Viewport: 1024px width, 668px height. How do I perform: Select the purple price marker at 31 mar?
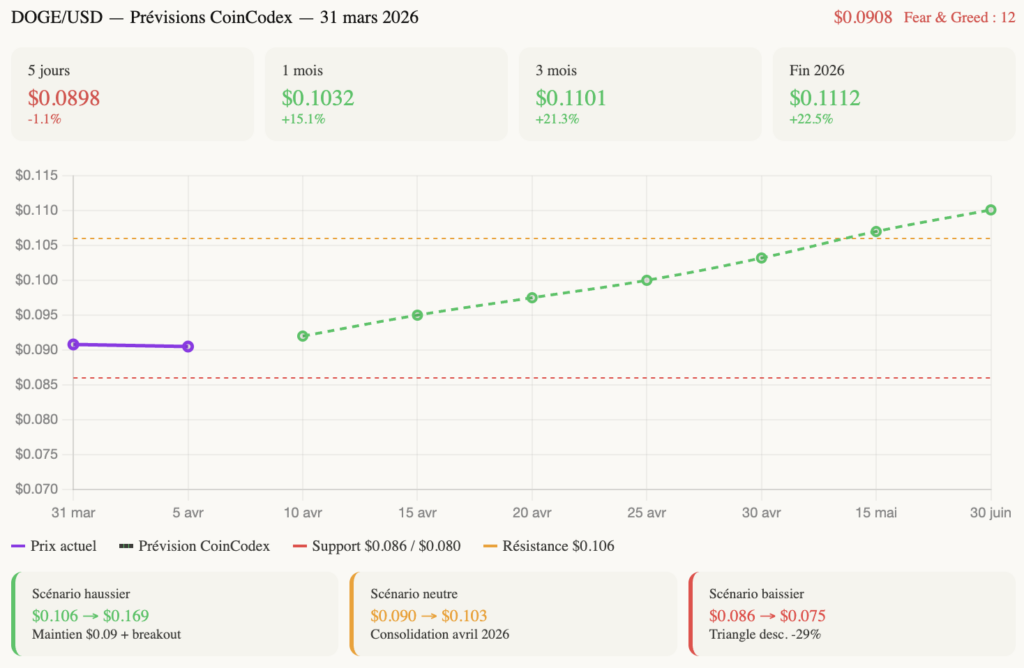tap(71, 345)
